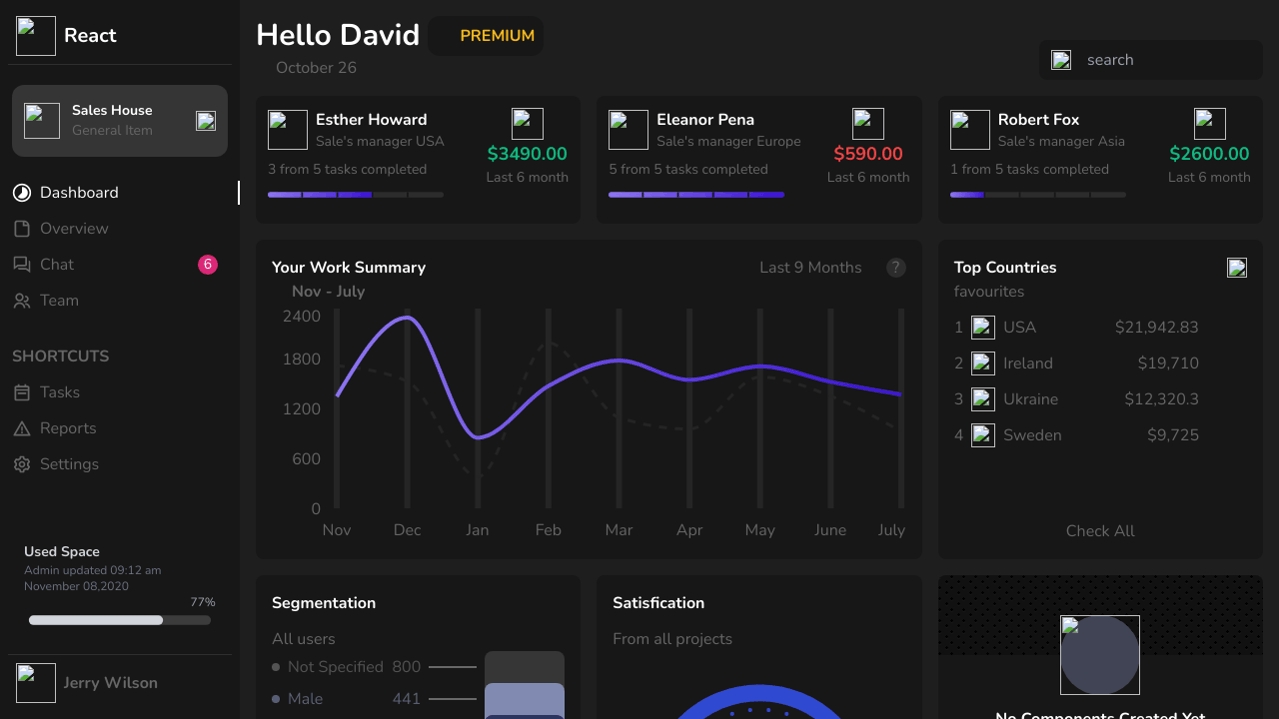
Task: Click the 77% used space label
Action: coord(203,603)
